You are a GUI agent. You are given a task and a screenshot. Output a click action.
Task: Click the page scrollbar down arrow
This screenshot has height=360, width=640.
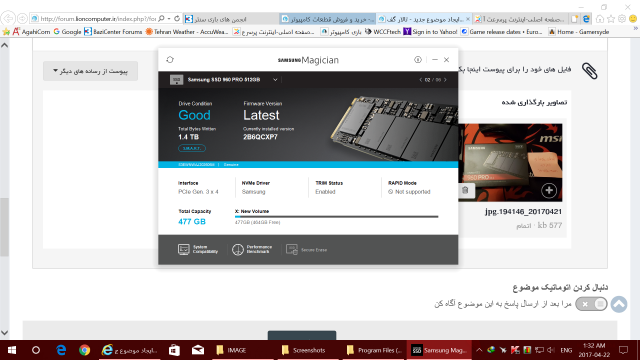click(4, 333)
